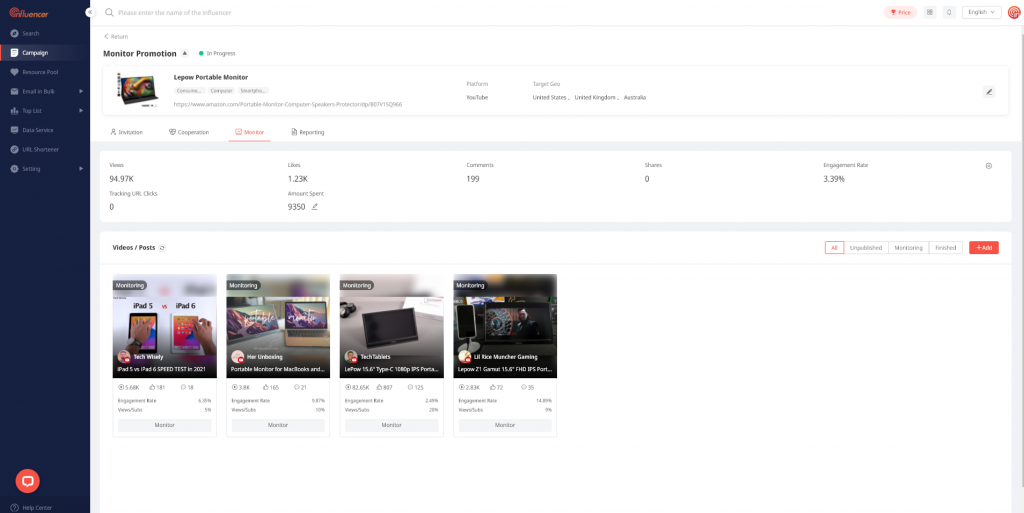
Task: Open the grid apps icon in the header
Action: pos(930,12)
